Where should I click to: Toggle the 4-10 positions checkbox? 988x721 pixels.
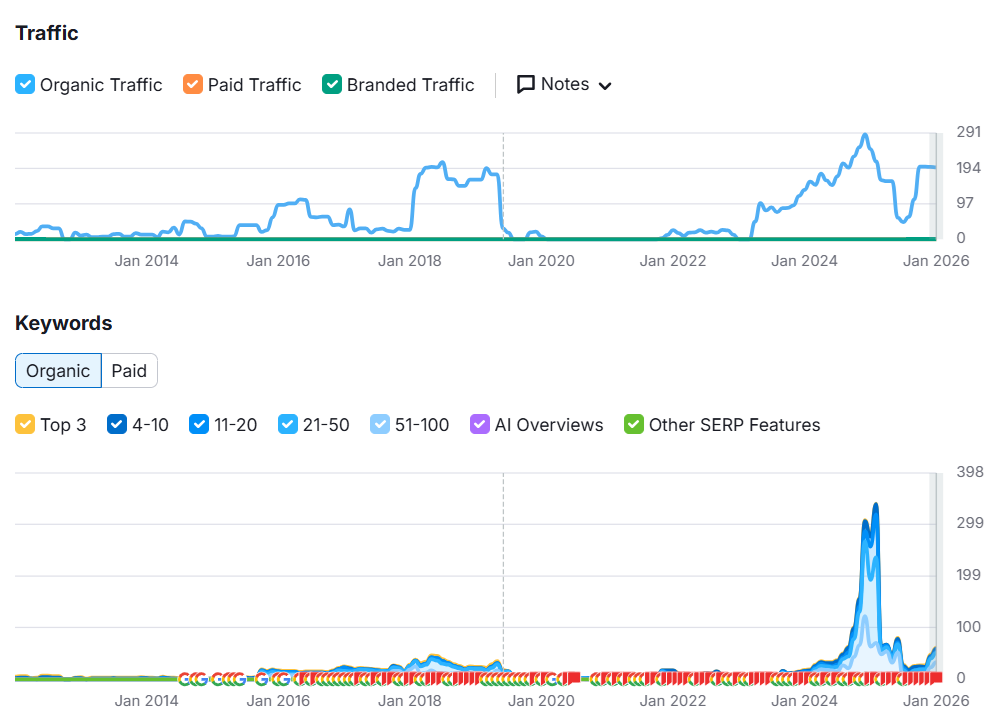(117, 425)
